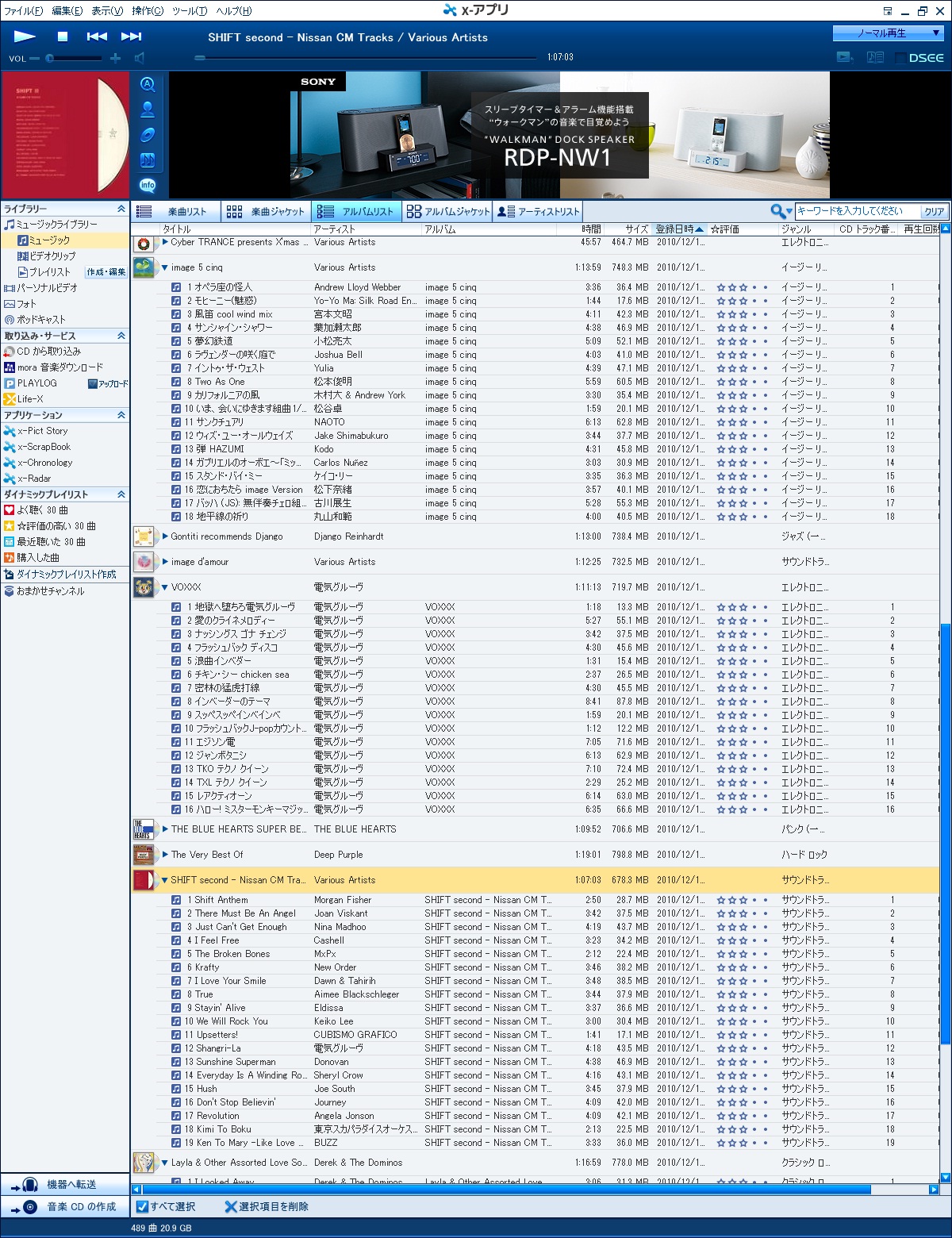Open the ツール(T) menu
The height and width of the screenshot is (1238, 952).
[190, 10]
